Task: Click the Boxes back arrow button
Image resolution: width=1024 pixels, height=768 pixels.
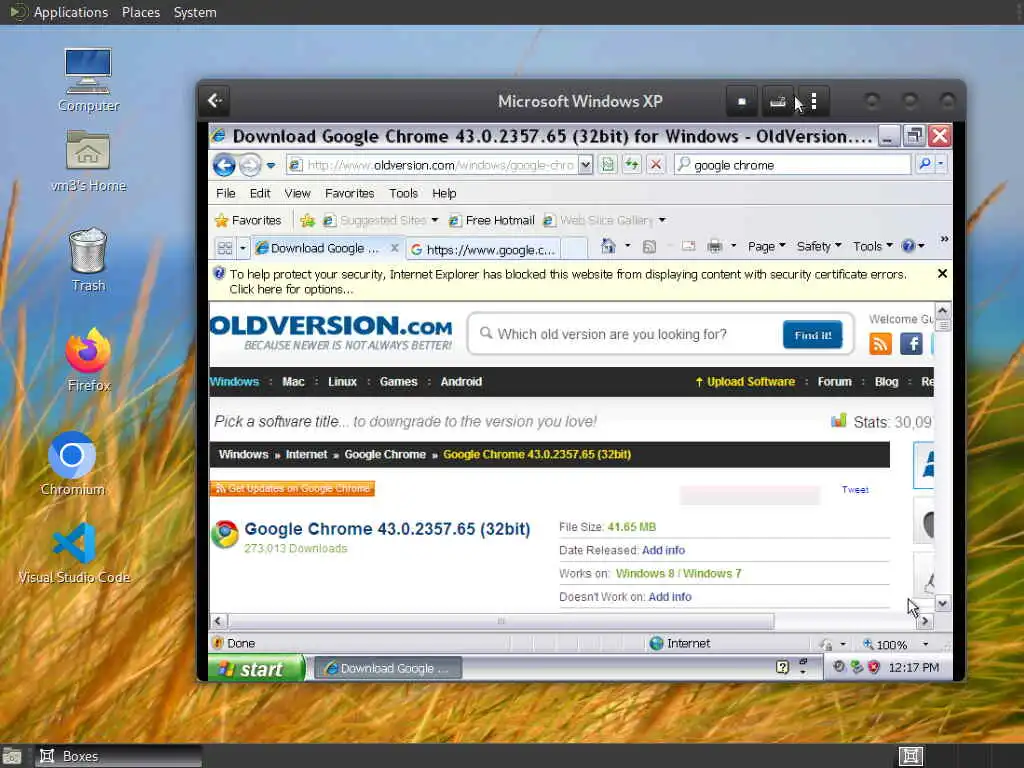Action: pyautogui.click(x=215, y=101)
